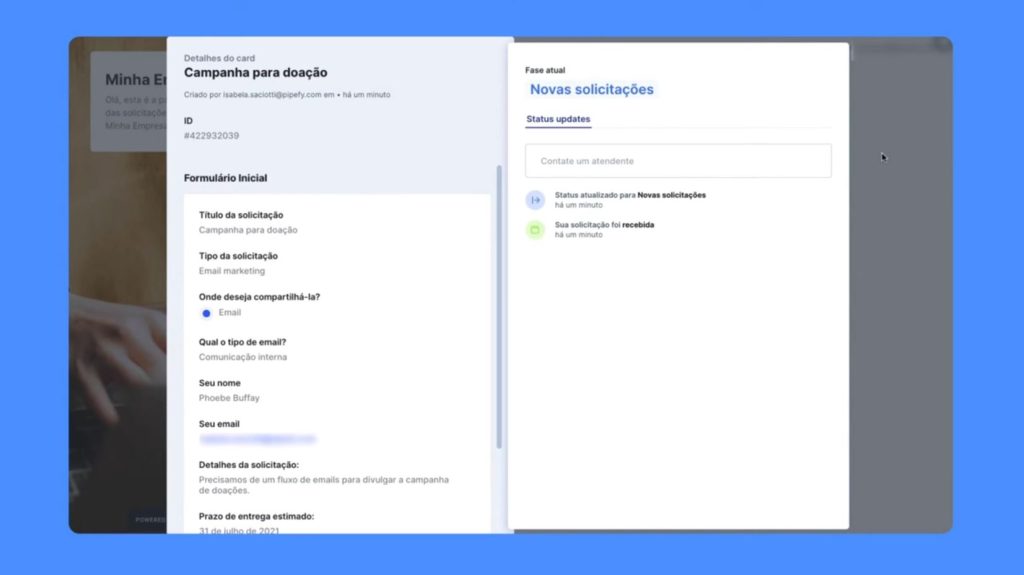Click the card ID #422932039
Screen dimensions: 1024x575
click(211, 136)
